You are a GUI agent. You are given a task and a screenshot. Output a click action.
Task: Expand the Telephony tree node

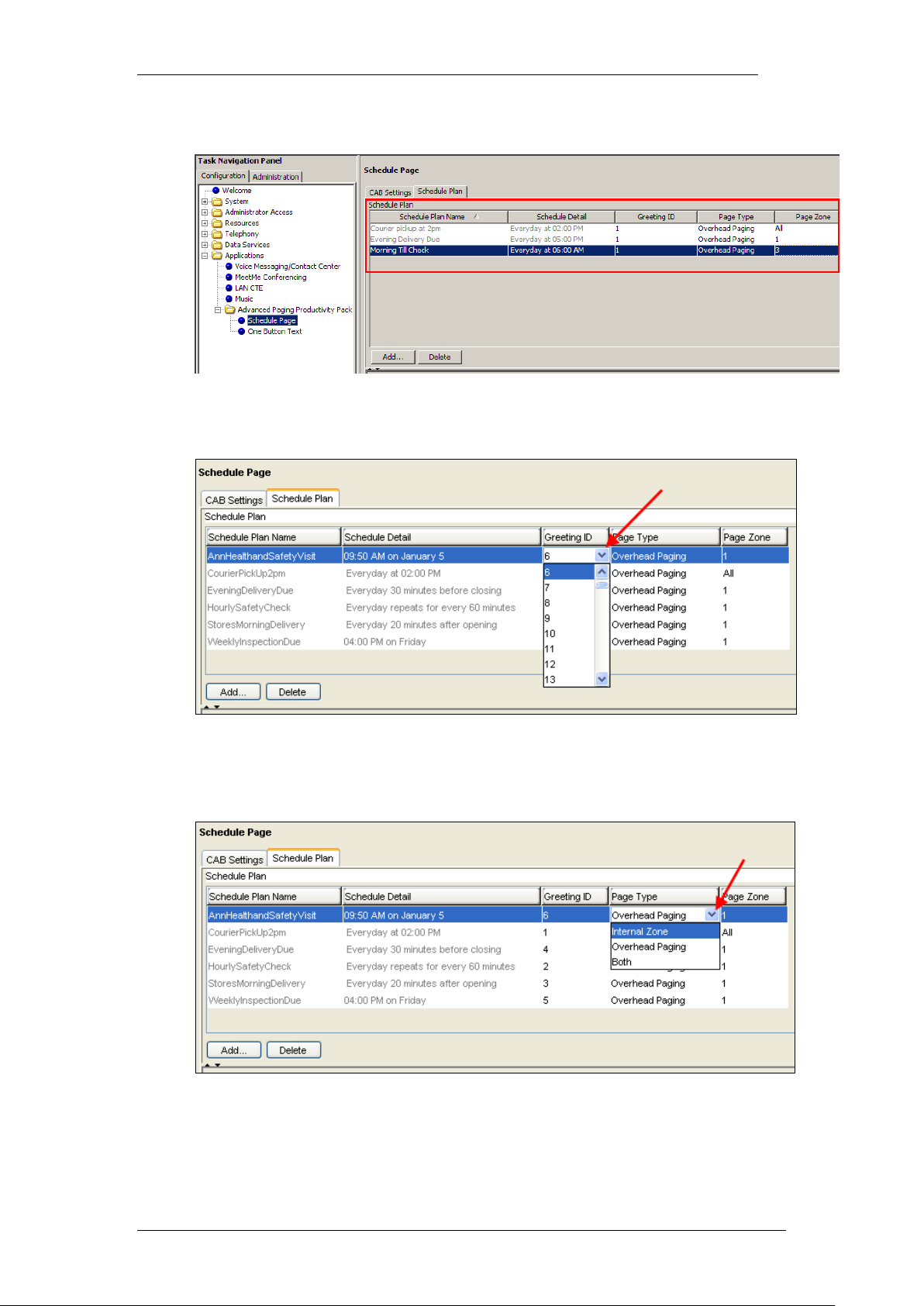(x=205, y=234)
